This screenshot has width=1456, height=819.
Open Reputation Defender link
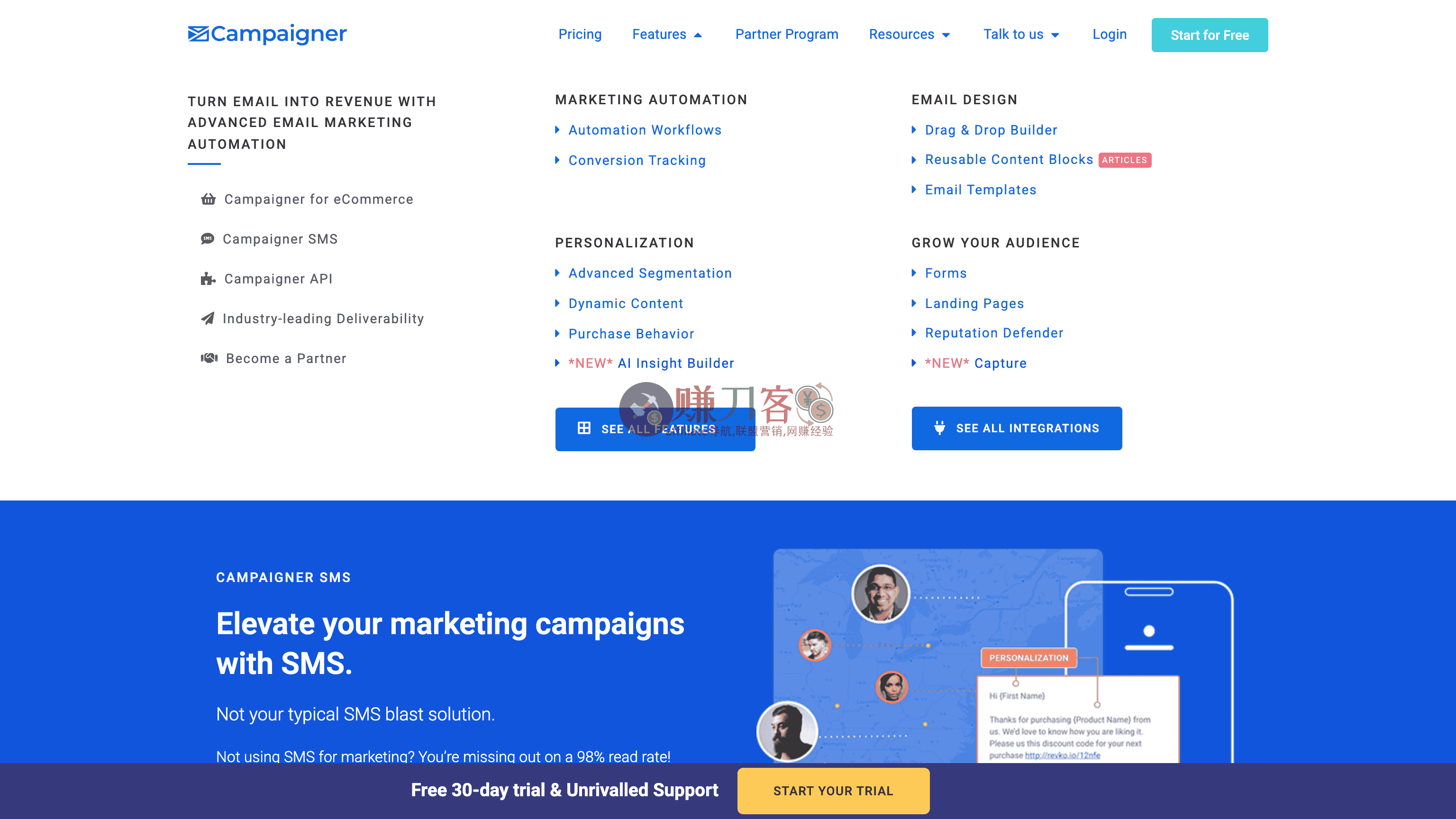(994, 333)
